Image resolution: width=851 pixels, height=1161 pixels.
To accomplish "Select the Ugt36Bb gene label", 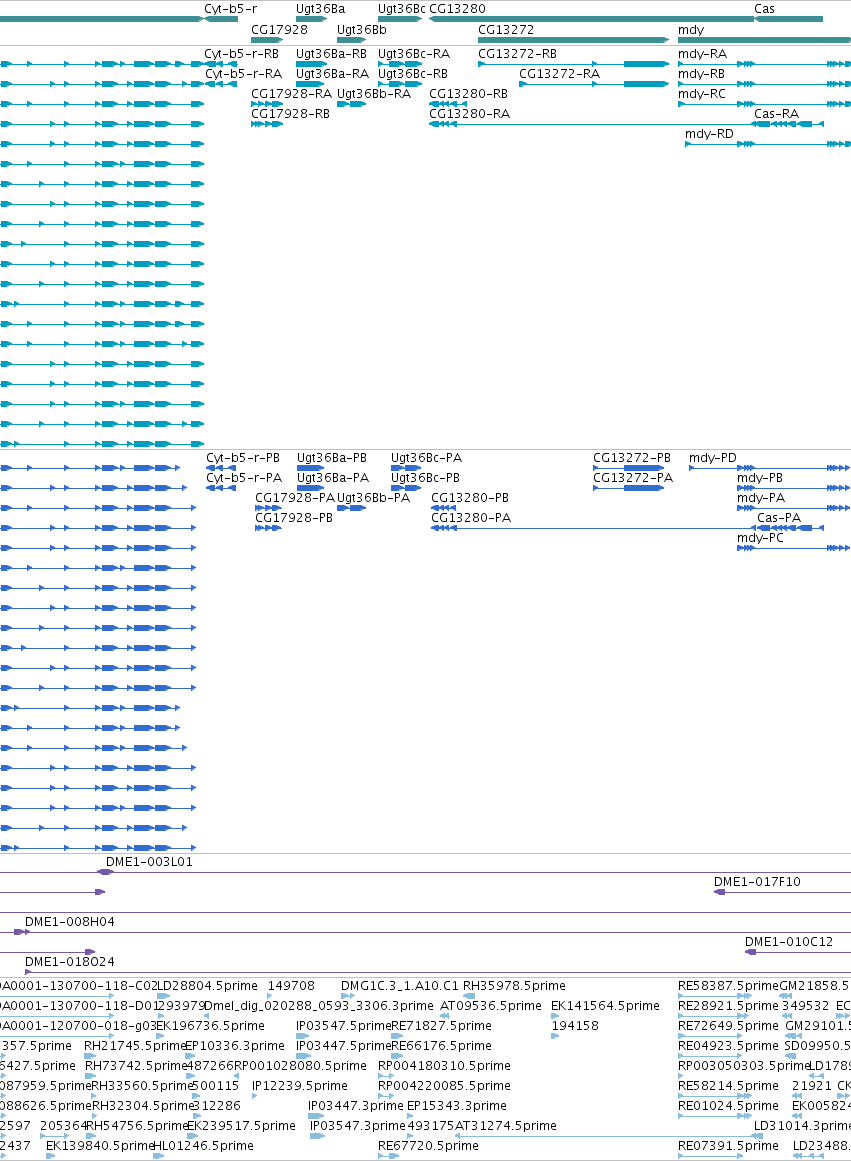I will 361,30.
